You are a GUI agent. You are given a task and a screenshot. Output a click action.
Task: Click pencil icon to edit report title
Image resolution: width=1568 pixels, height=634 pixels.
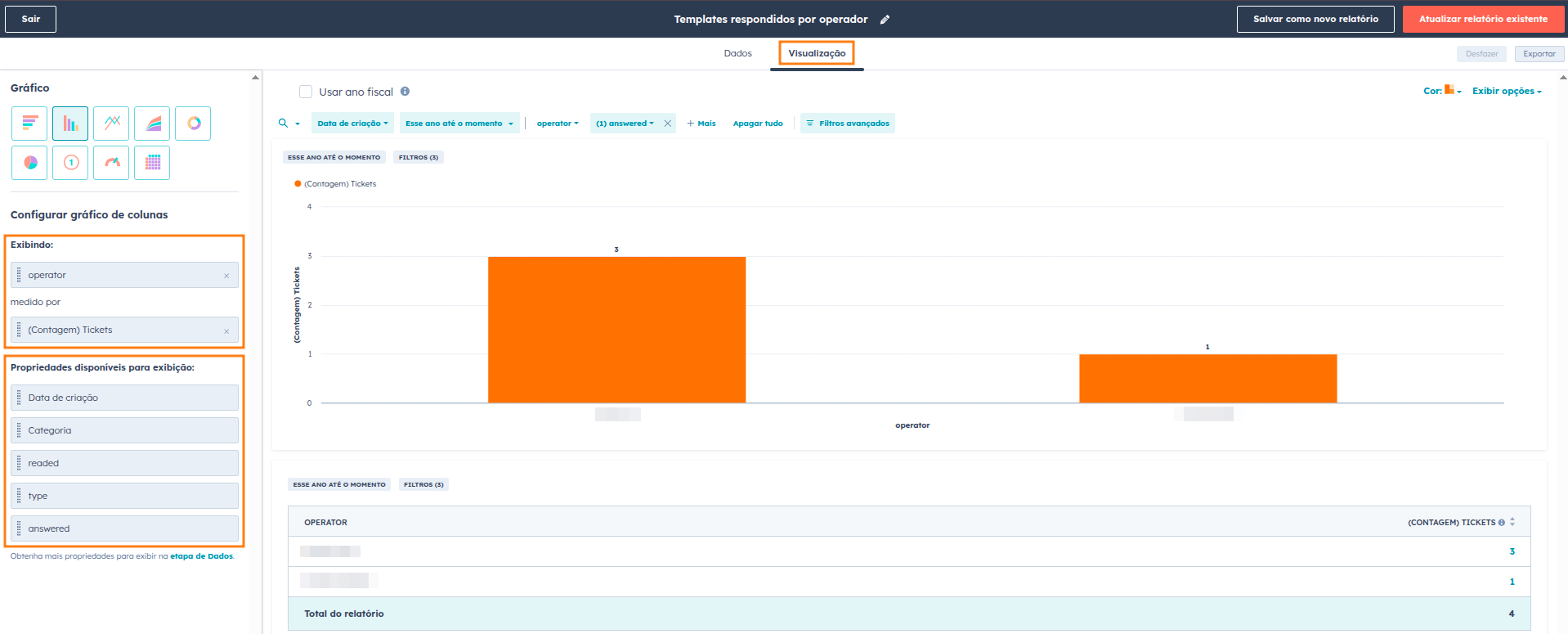885,20
